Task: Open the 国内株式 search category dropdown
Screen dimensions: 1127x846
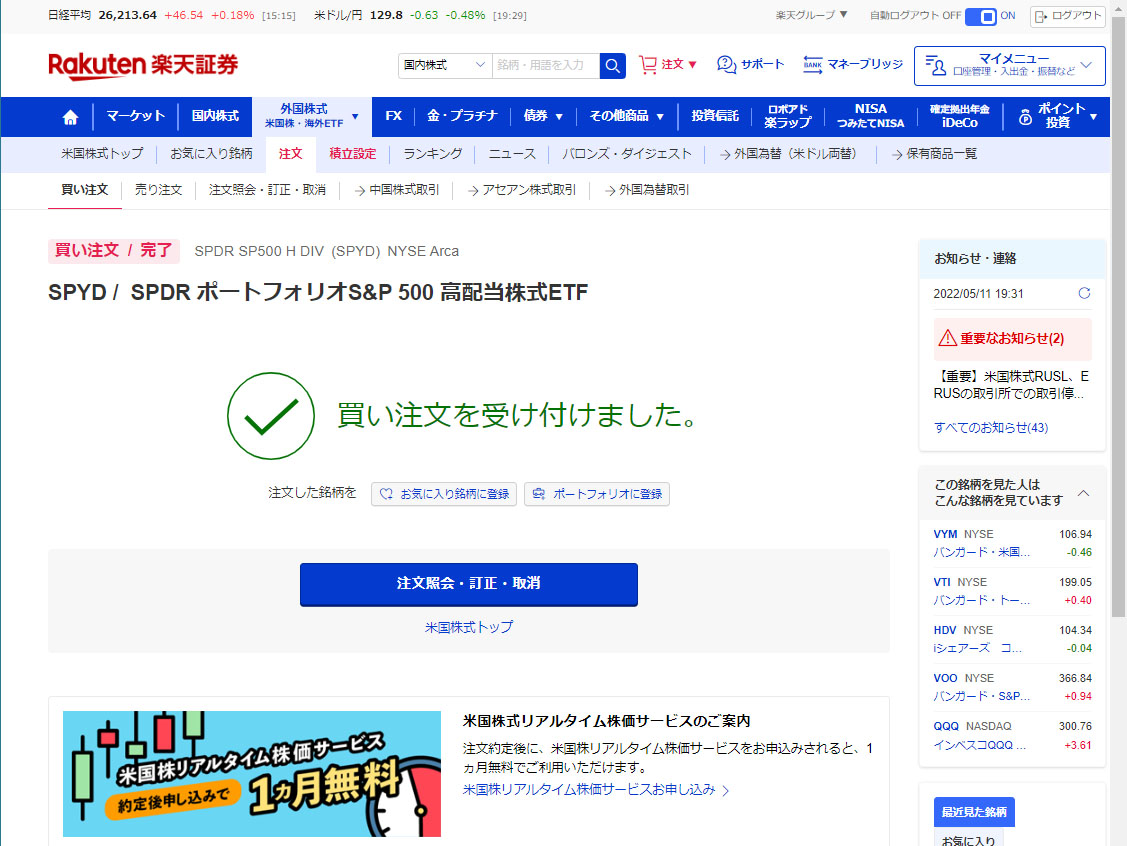Action: click(x=445, y=65)
